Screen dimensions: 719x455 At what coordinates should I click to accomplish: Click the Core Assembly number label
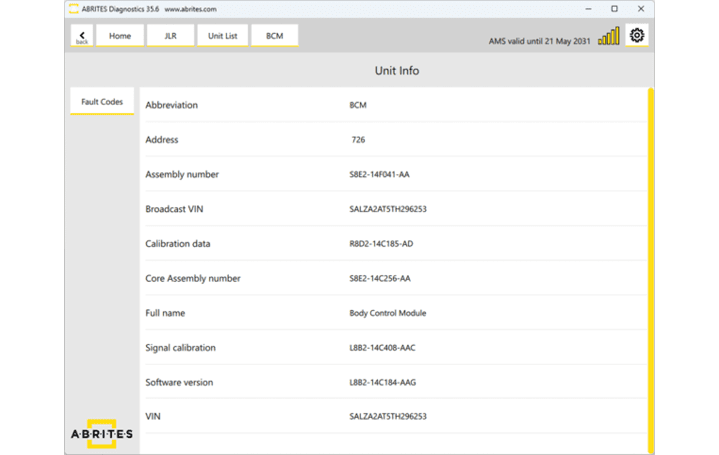click(x=193, y=278)
